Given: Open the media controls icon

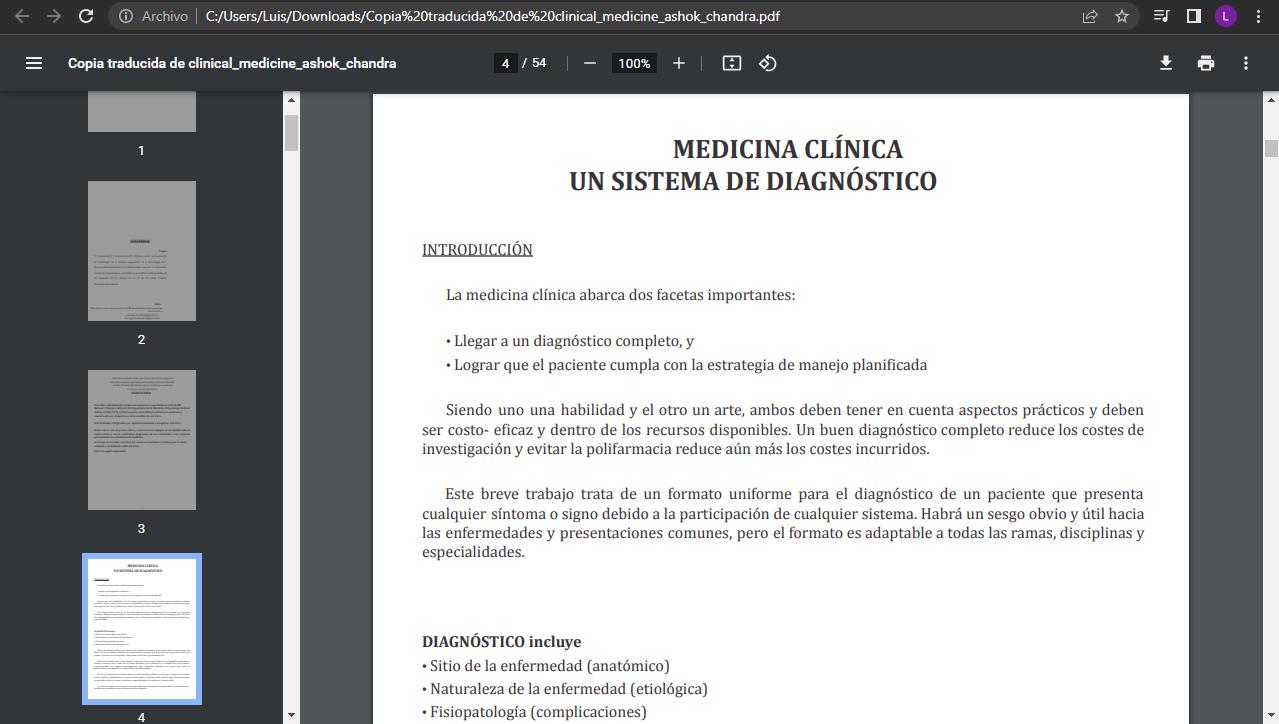Looking at the screenshot, I should pos(1161,16).
